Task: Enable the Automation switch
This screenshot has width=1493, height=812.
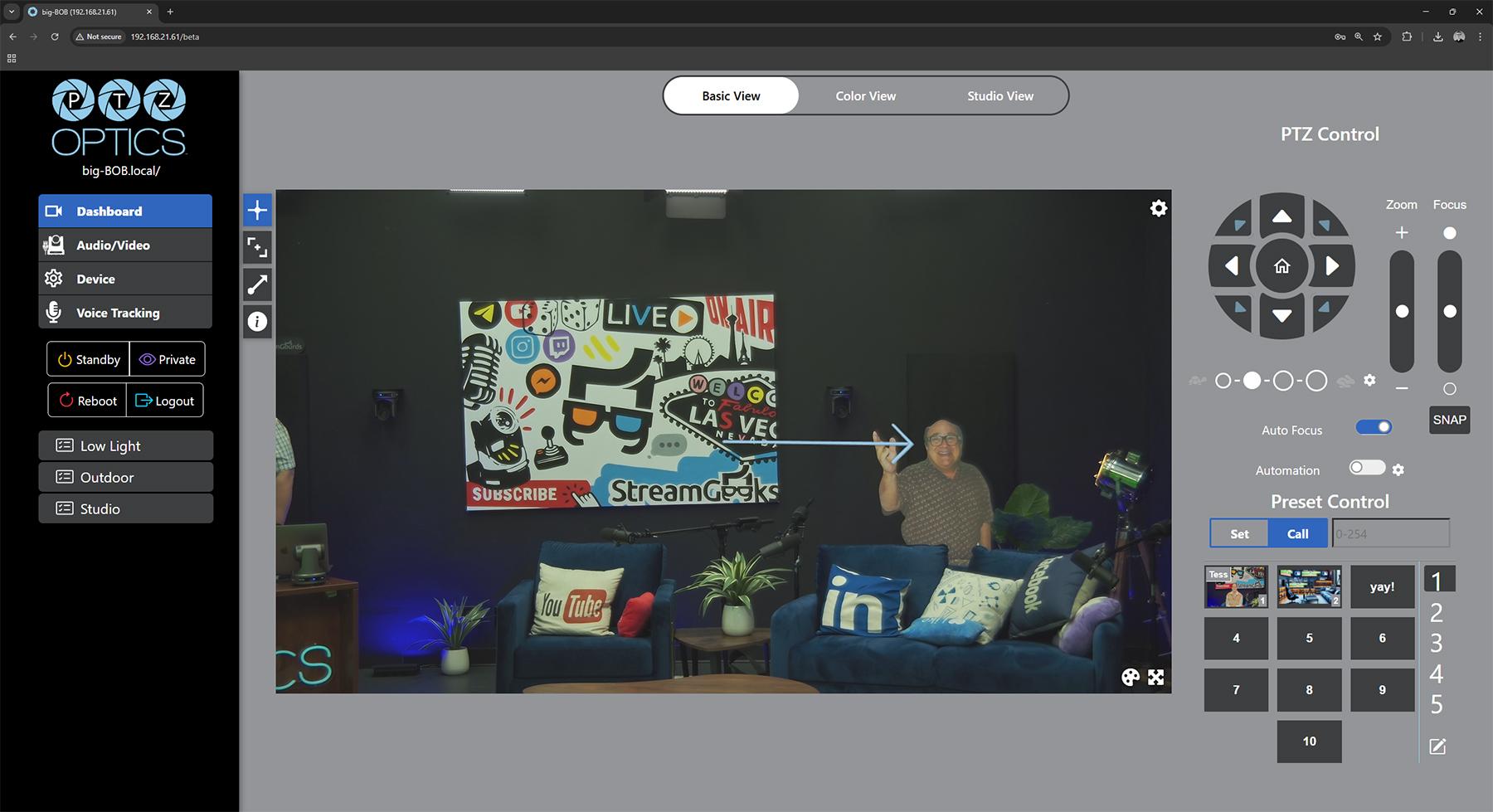Action: click(1367, 468)
